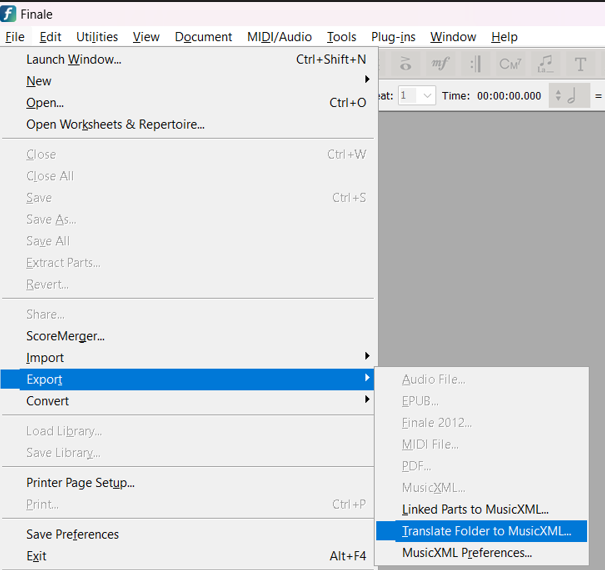Screen dimensions: 605x570
Task: Open the Tools menu
Action: [x=341, y=37]
